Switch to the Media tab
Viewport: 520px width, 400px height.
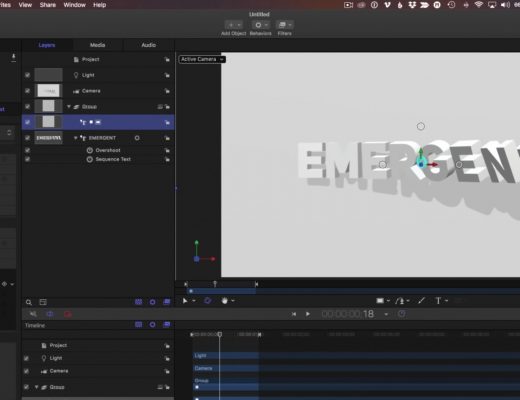coord(97,45)
